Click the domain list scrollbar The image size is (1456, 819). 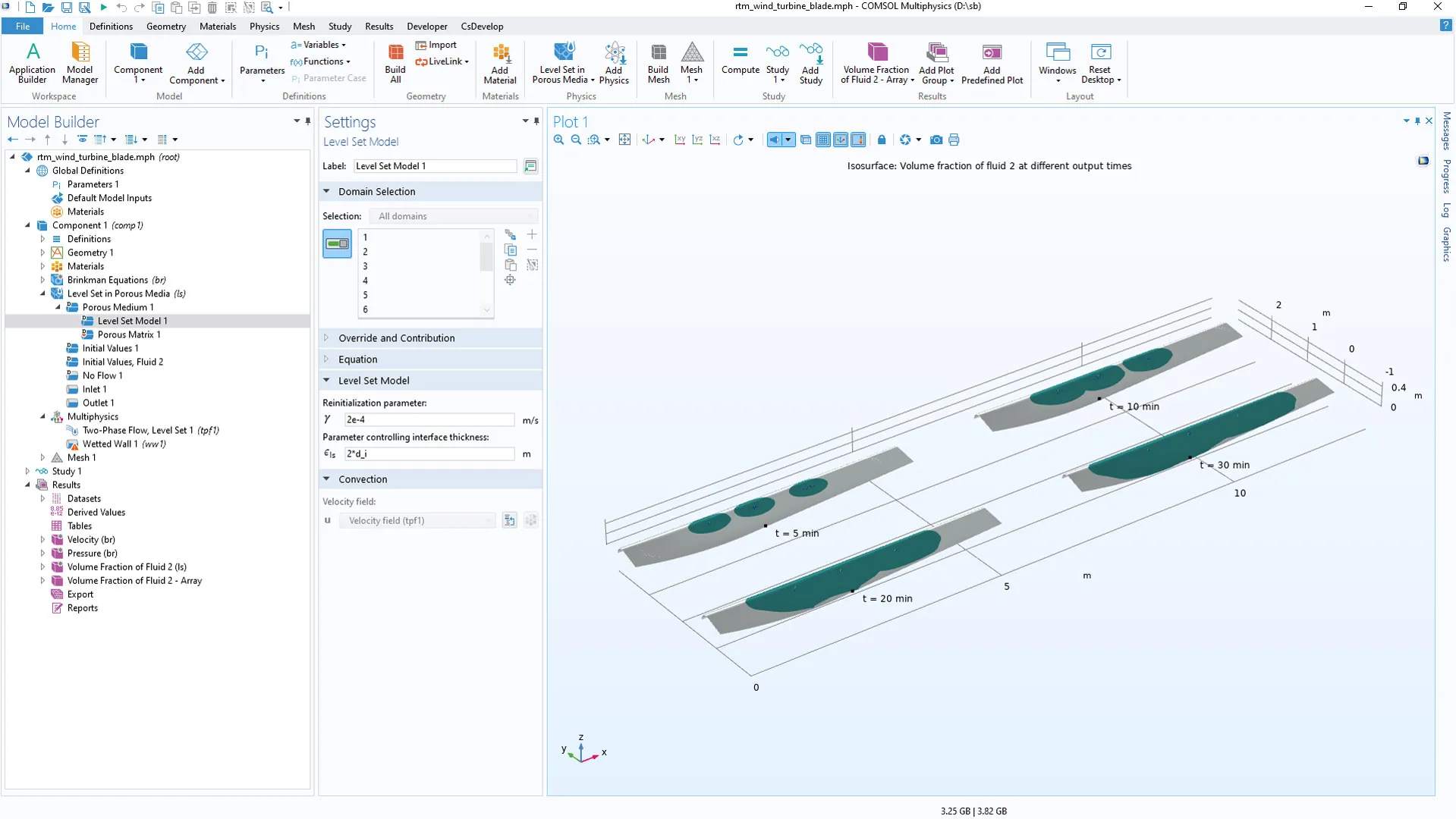[x=487, y=258]
